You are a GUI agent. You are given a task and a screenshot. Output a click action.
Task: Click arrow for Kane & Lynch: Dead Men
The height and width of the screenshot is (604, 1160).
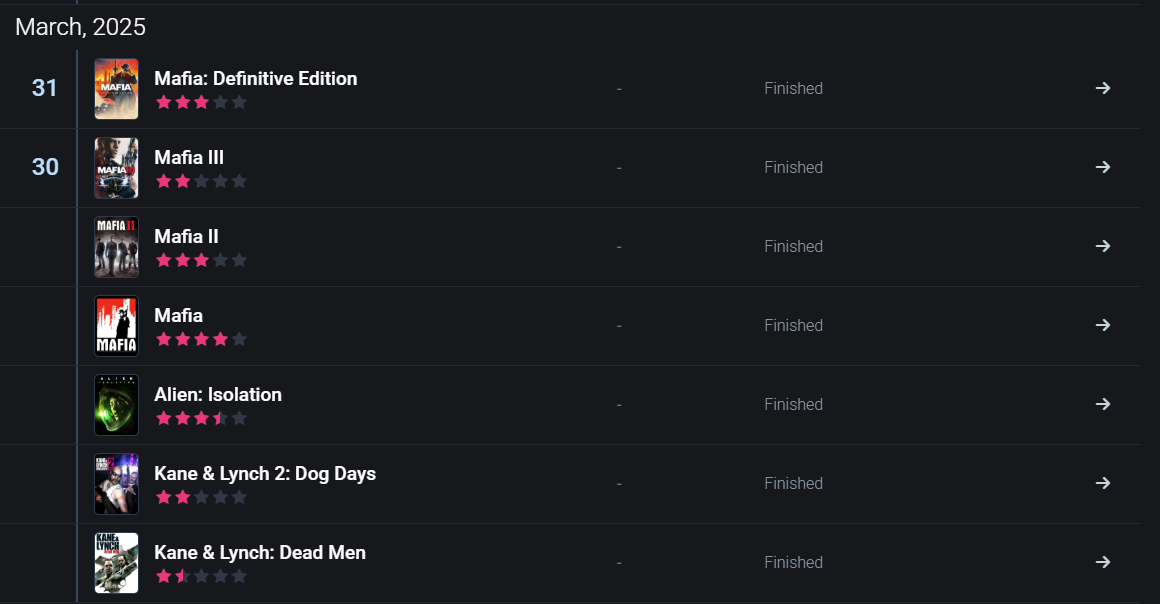pos(1102,562)
